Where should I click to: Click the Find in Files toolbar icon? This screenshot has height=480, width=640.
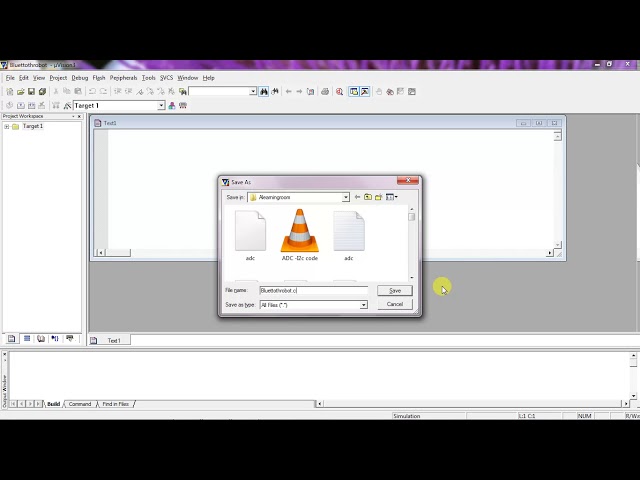(x=182, y=92)
